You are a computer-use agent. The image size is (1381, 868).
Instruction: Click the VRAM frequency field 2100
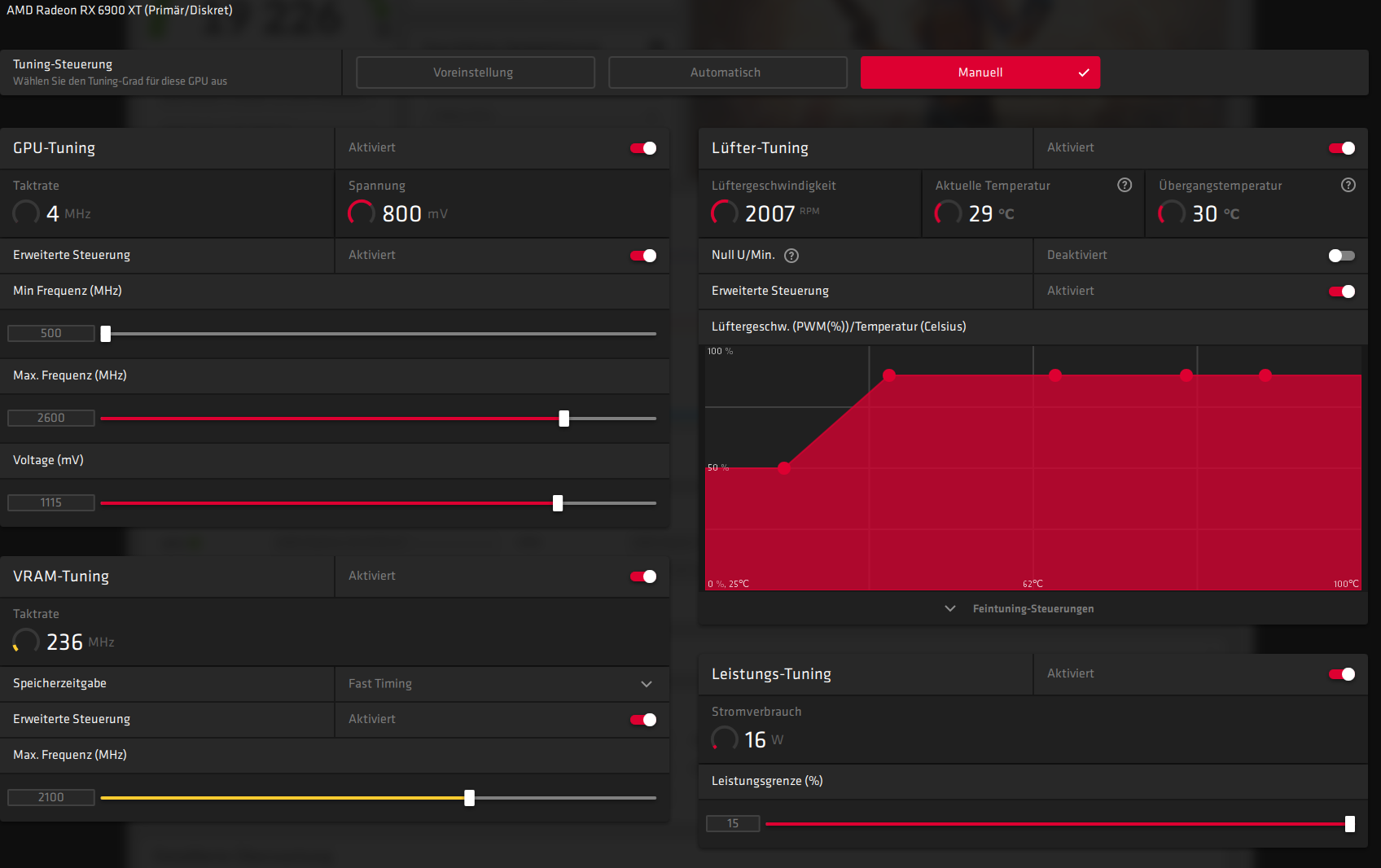tap(51, 797)
